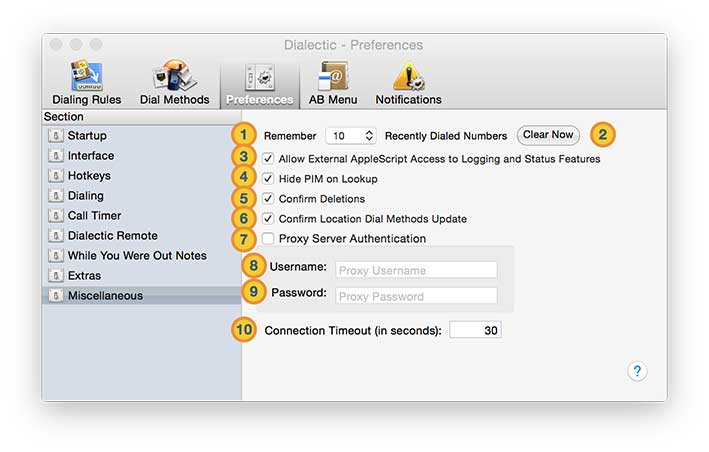709x452 pixels.
Task: Click the Remember count stepper arrows
Action: tap(369, 135)
